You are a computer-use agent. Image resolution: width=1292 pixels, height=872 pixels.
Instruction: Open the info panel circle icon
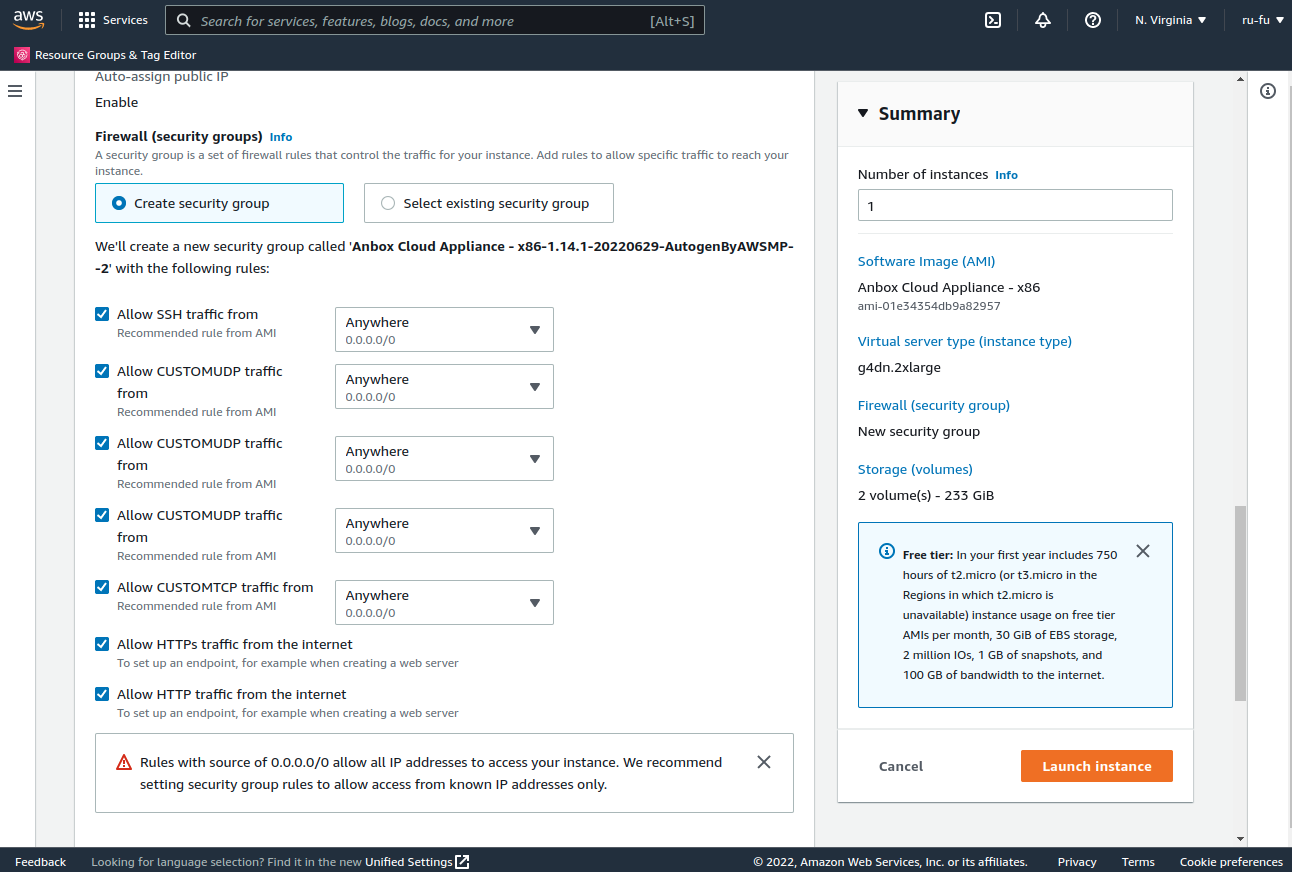[x=1268, y=91]
